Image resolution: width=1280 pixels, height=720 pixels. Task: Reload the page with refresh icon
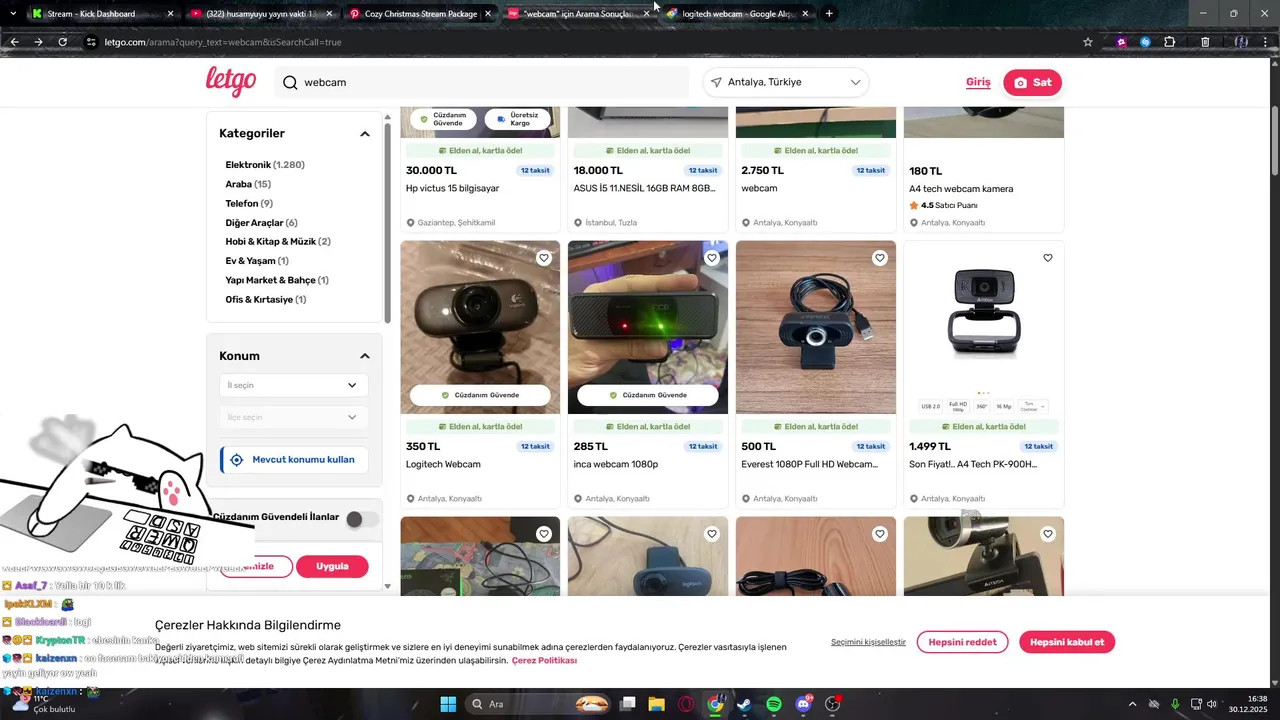pos(63,42)
